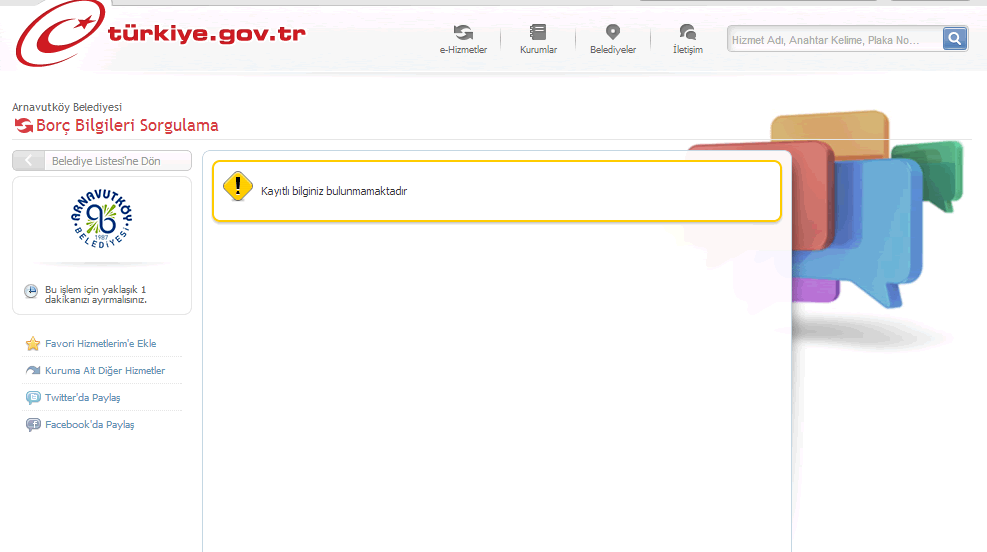This screenshot has width=987, height=552.
Task: Open the Arnavutköy Belediyesi breadcrumb link
Action: (67, 106)
